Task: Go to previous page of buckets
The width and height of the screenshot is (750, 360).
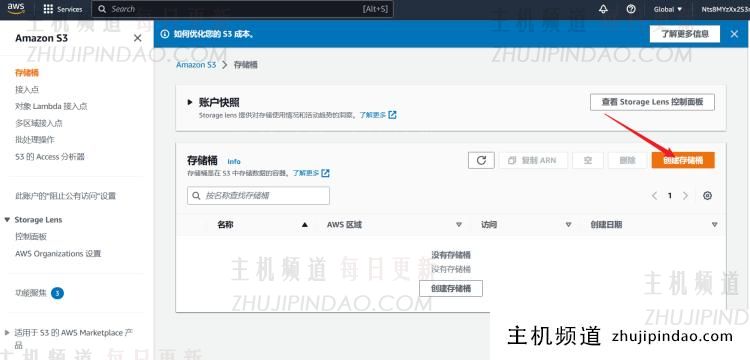Action: 654,196
